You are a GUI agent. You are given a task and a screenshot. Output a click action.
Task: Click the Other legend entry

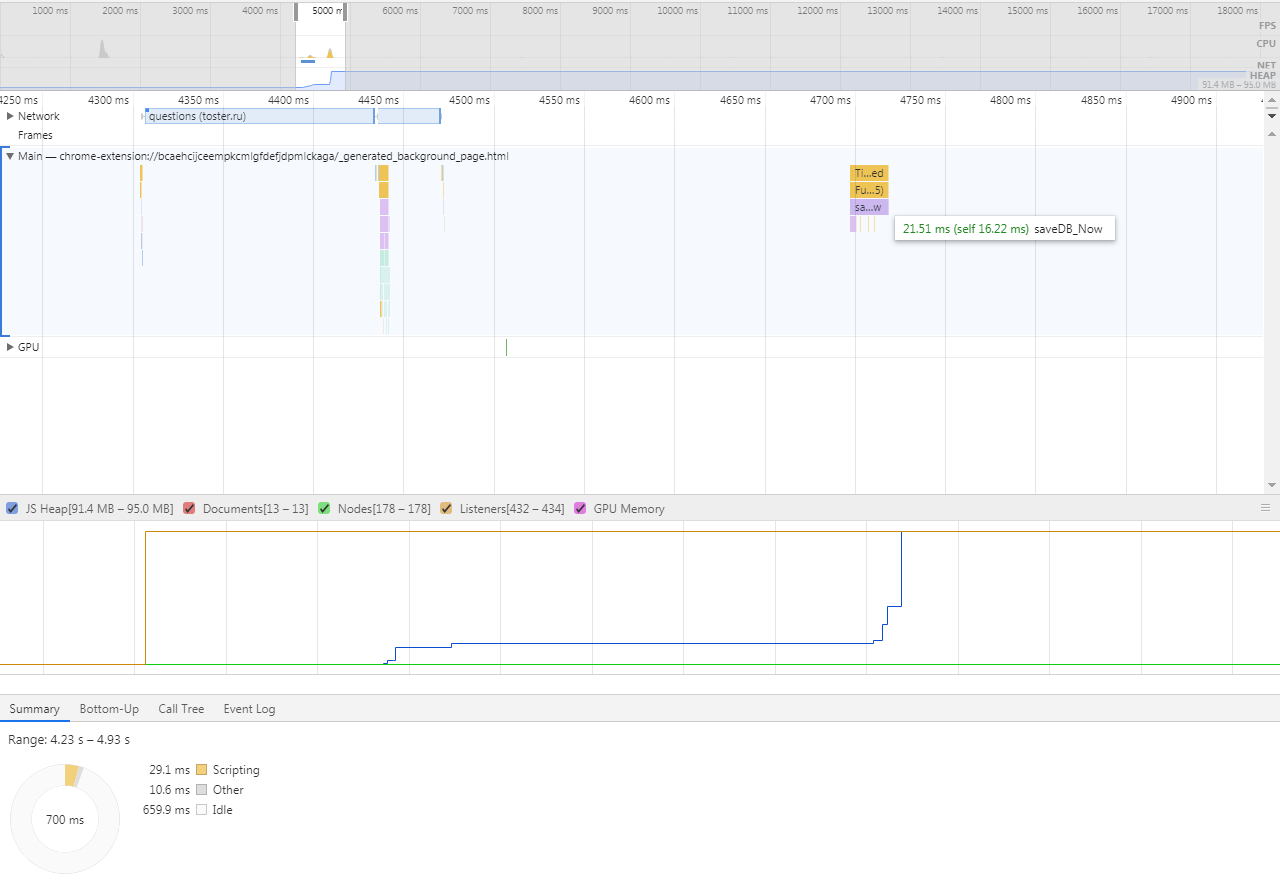point(220,790)
